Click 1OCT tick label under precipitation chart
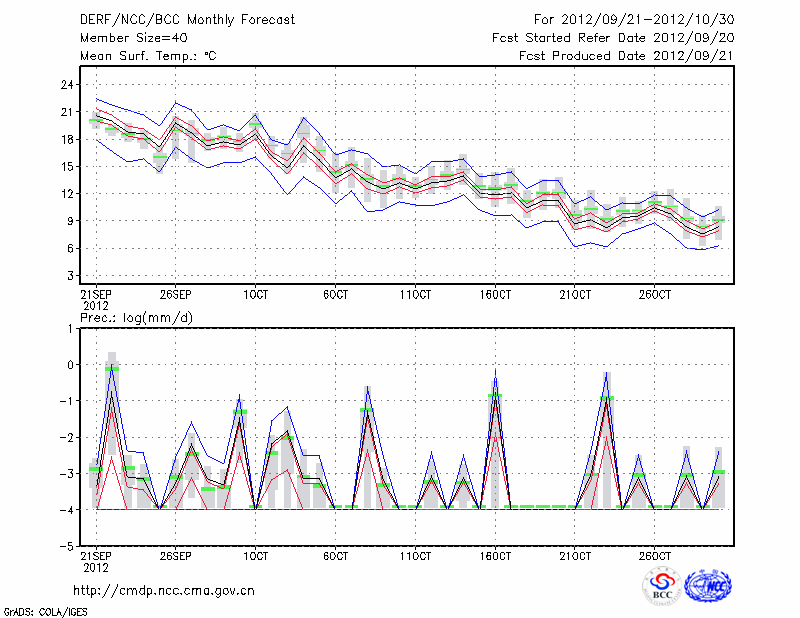Viewport: 800px width, 618px height. point(255,555)
